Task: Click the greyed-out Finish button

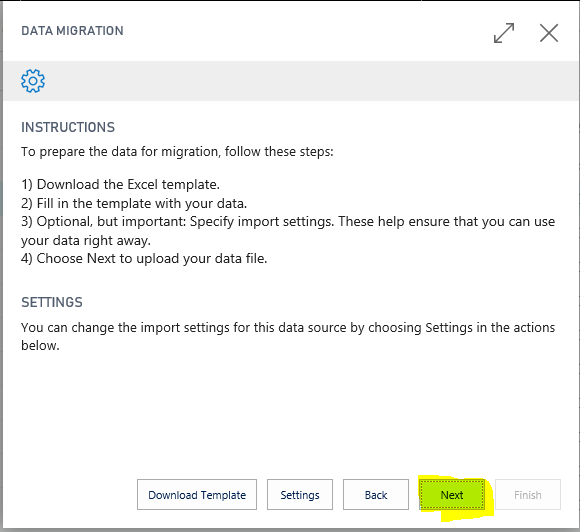Action: [x=528, y=495]
